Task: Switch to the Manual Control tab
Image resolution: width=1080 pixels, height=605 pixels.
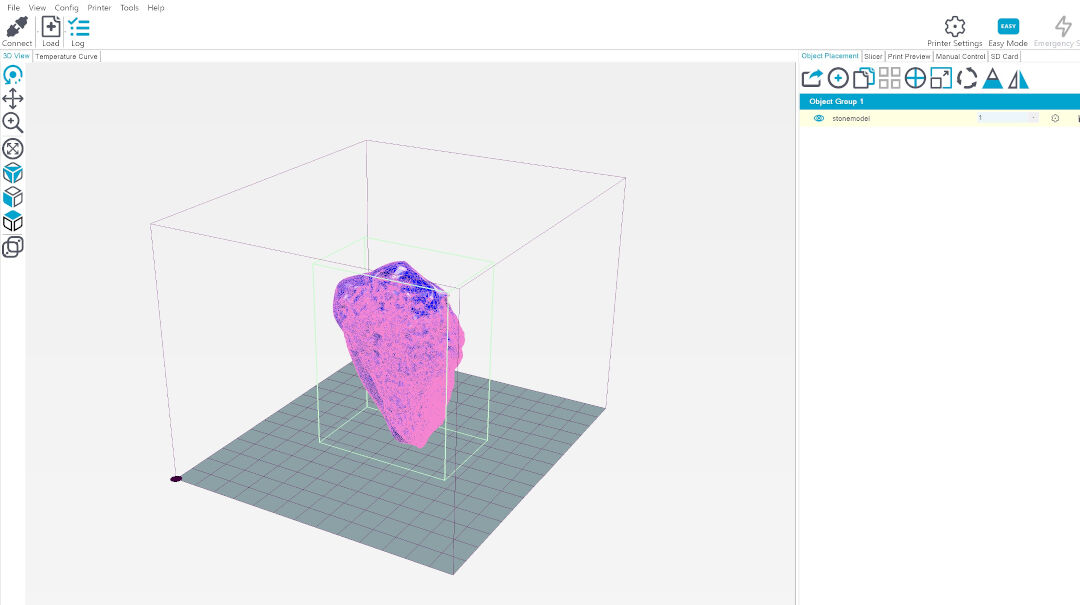Action: [x=960, y=57]
